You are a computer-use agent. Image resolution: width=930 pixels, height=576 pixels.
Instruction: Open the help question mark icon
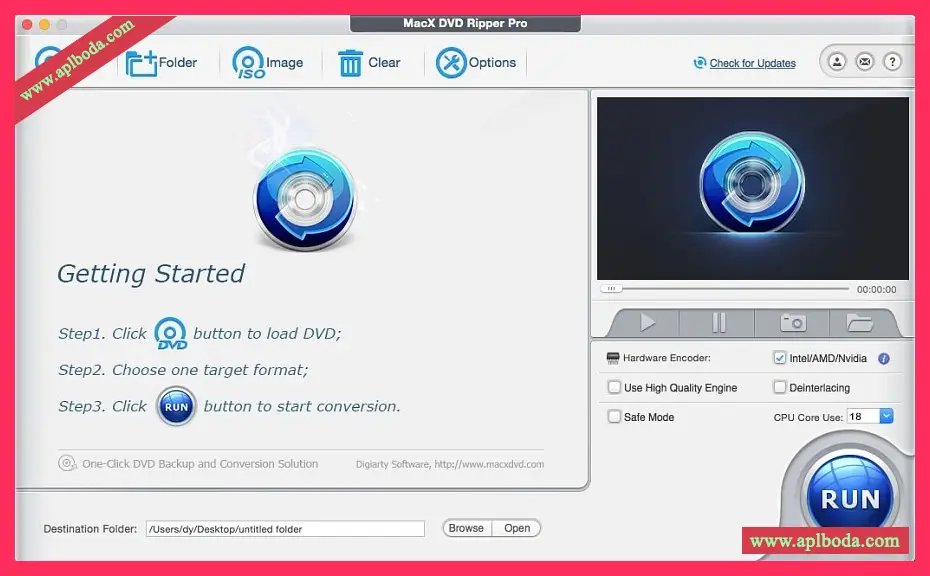pyautogui.click(x=892, y=62)
